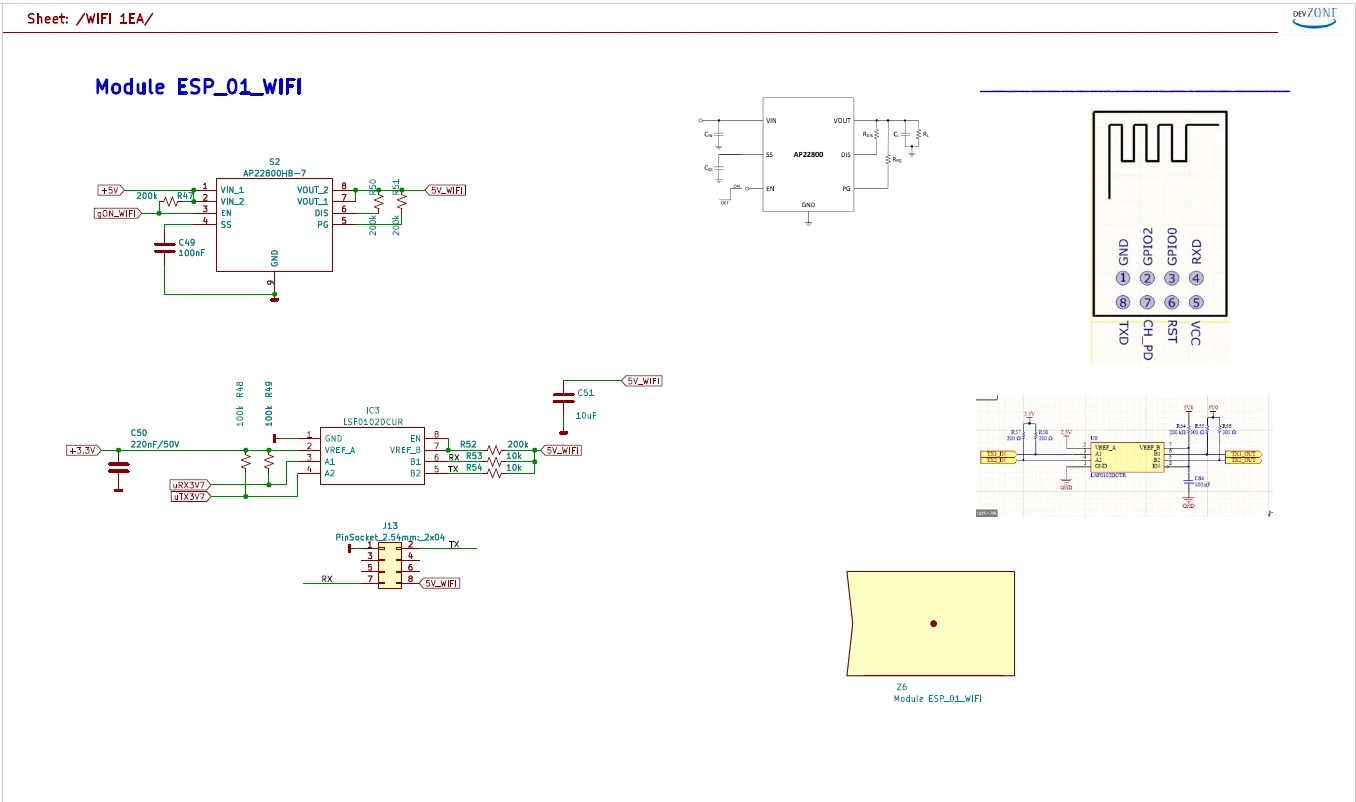Viewport: 1356px width, 802px height.
Task: Click the PinSocket_2.54mm:_2x04 footprint text
Action: [x=390, y=537]
